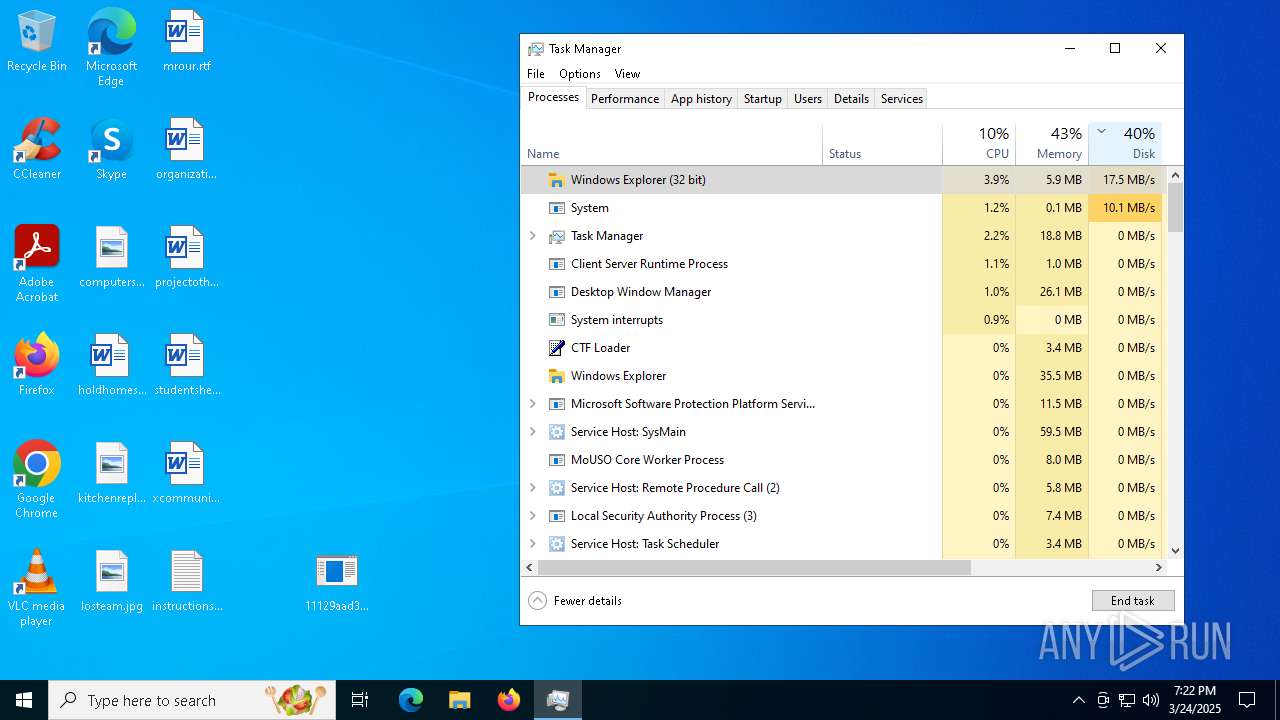Open the notification center icon
This screenshot has height=720, width=1280.
click(1247, 700)
